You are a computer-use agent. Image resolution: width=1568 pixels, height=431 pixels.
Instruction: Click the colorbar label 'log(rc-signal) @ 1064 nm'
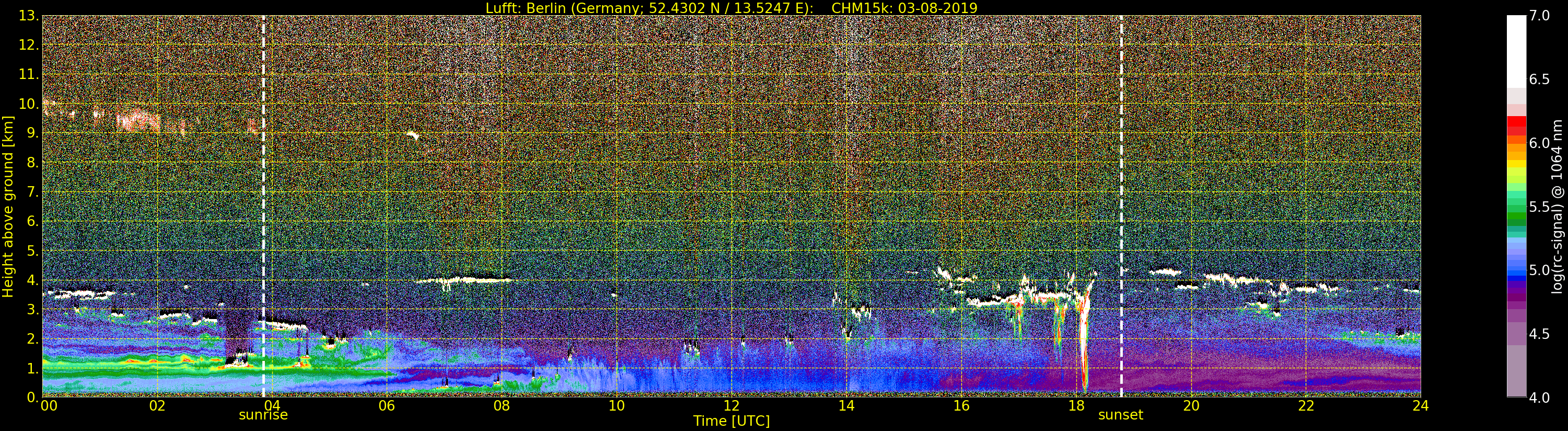click(1558, 206)
